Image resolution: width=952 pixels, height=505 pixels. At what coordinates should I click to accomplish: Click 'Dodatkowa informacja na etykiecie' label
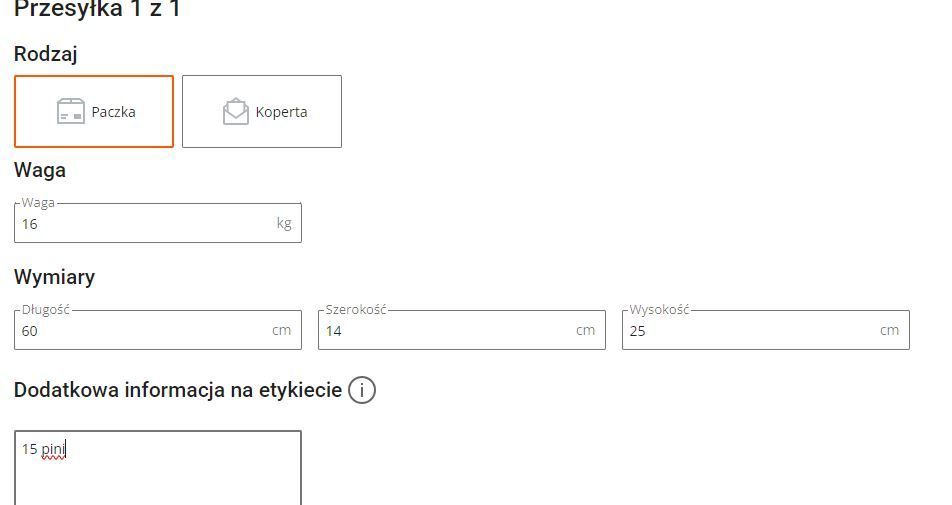(178, 390)
